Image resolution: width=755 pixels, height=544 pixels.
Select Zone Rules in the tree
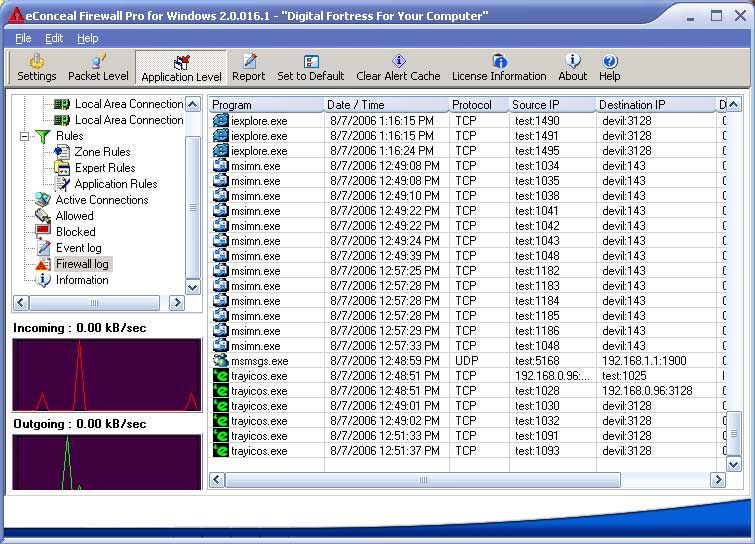click(102, 152)
